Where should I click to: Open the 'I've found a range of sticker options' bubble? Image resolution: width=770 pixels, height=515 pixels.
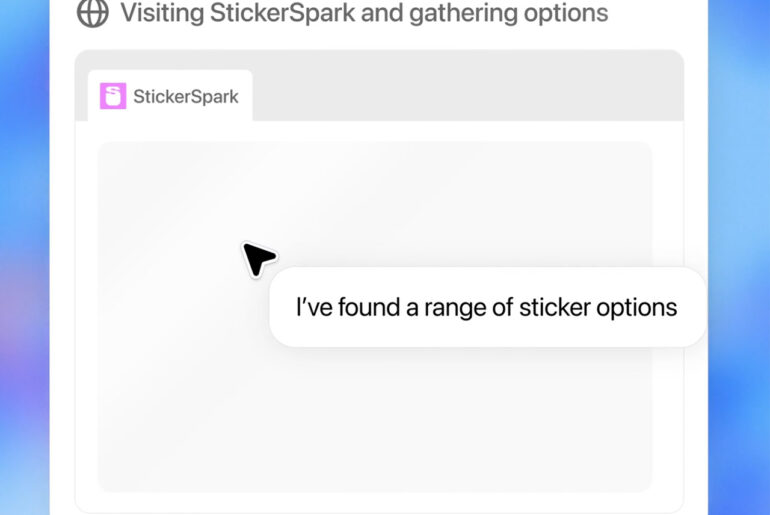click(x=488, y=307)
